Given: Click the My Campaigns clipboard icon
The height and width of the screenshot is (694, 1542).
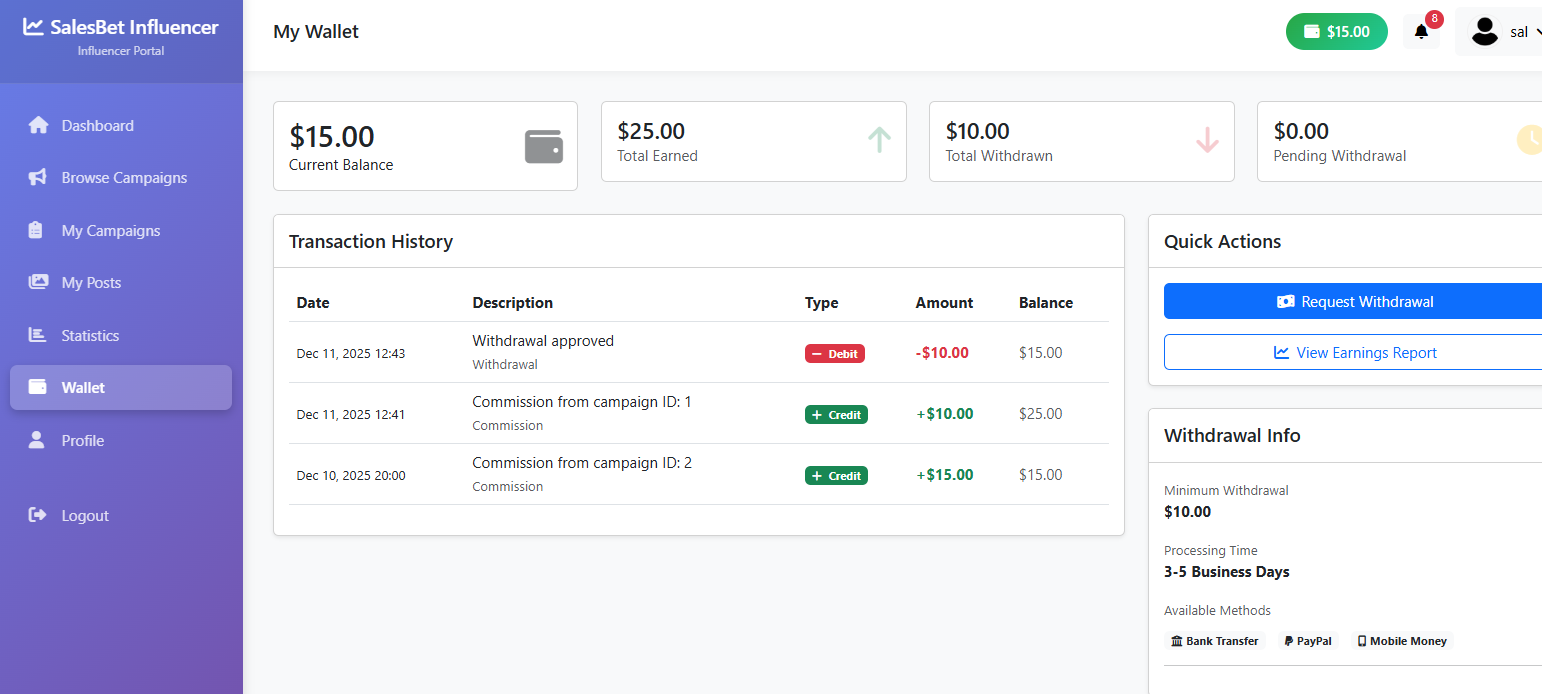Looking at the screenshot, I should (36, 230).
